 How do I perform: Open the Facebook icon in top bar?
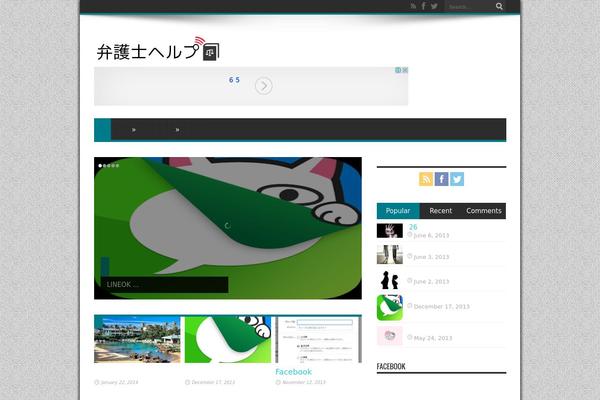point(423,6)
